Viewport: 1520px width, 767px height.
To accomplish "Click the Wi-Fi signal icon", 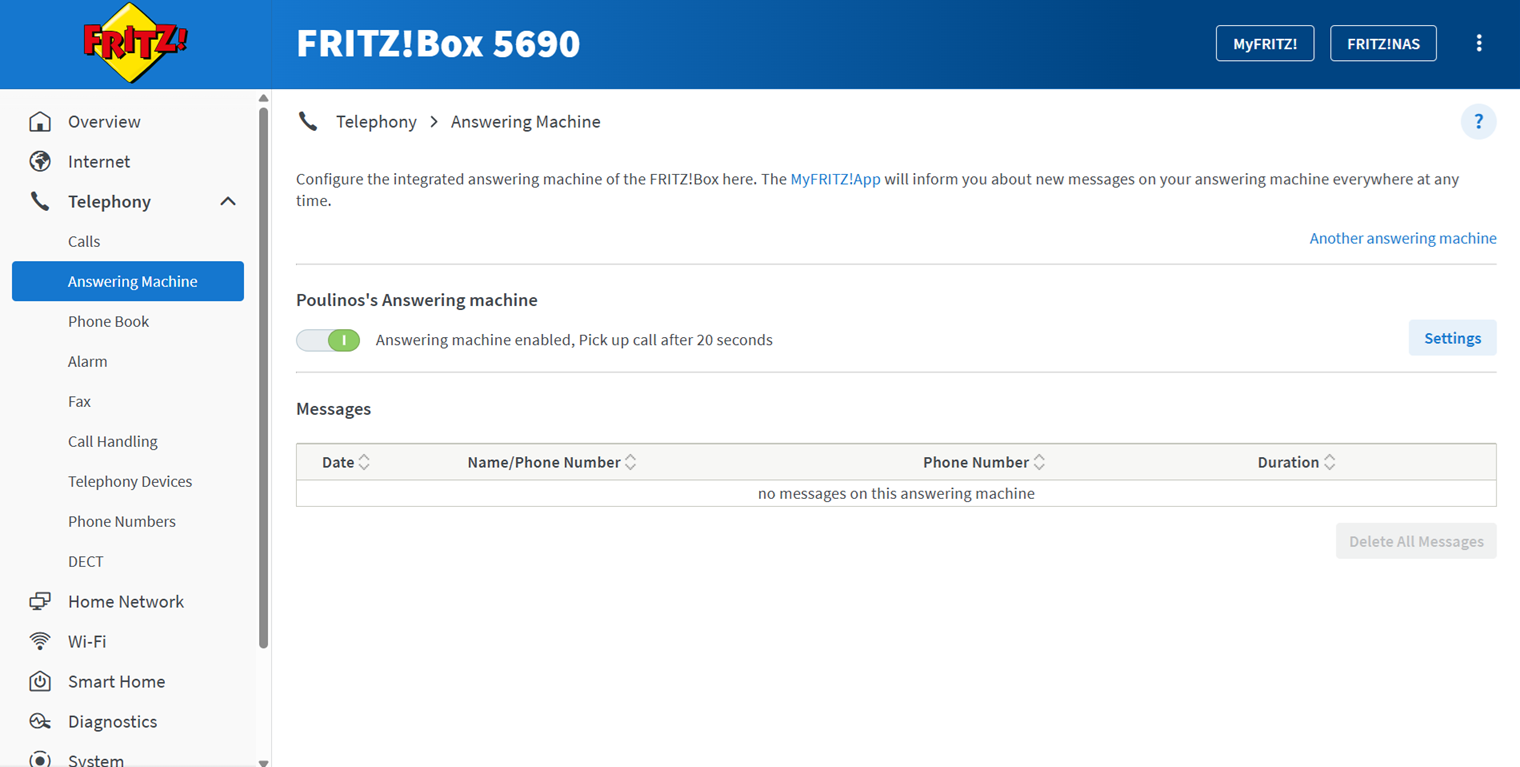I will [x=40, y=642].
